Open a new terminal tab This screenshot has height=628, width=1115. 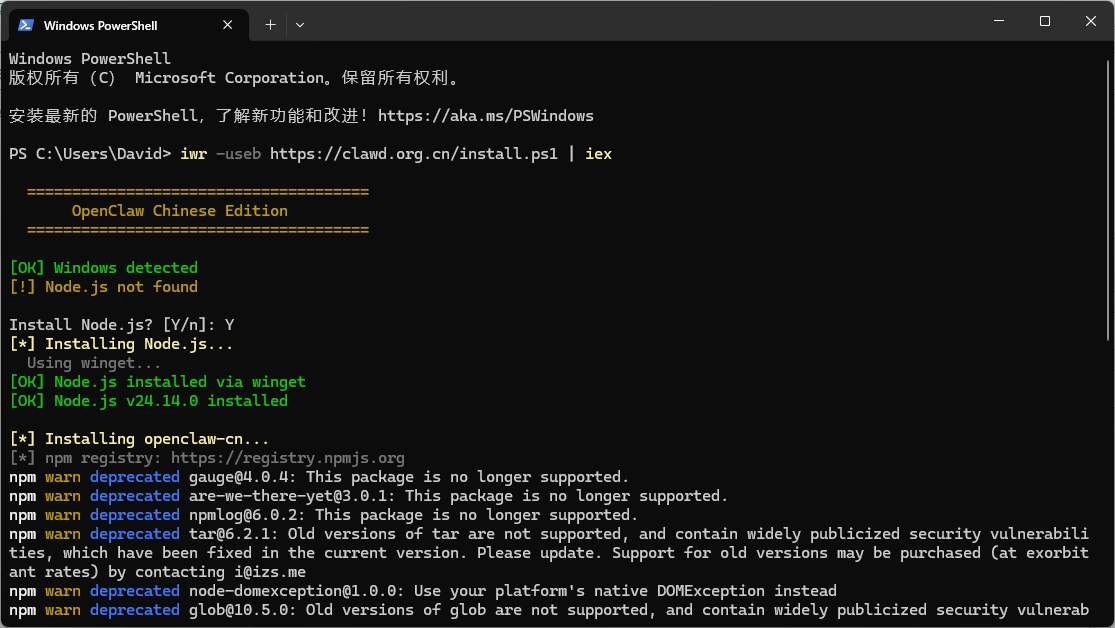pyautogui.click(x=270, y=25)
